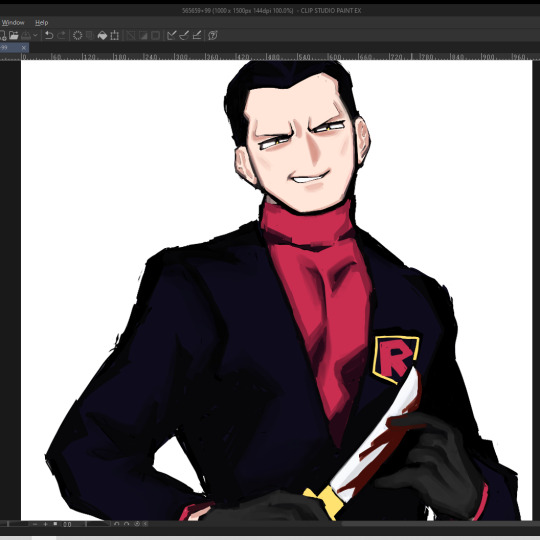Image resolution: width=540 pixels, height=540 pixels.
Task: Expand the save options dropdown arrow
Action: point(35,35)
